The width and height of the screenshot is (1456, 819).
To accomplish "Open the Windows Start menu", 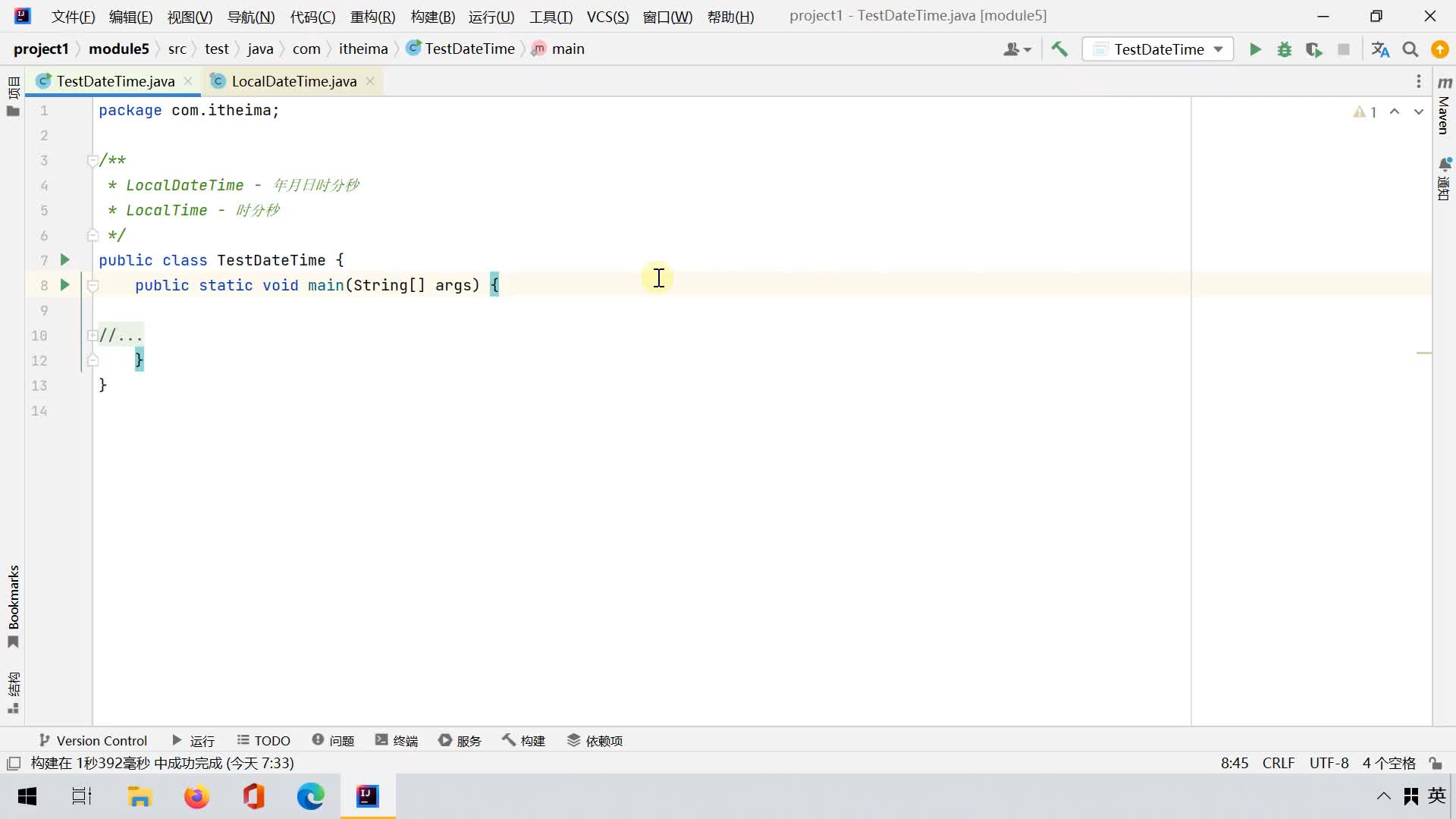I will (x=27, y=796).
